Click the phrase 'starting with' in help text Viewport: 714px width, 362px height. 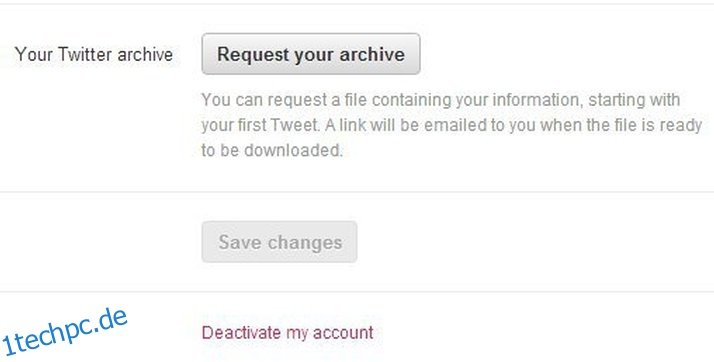pos(634,100)
